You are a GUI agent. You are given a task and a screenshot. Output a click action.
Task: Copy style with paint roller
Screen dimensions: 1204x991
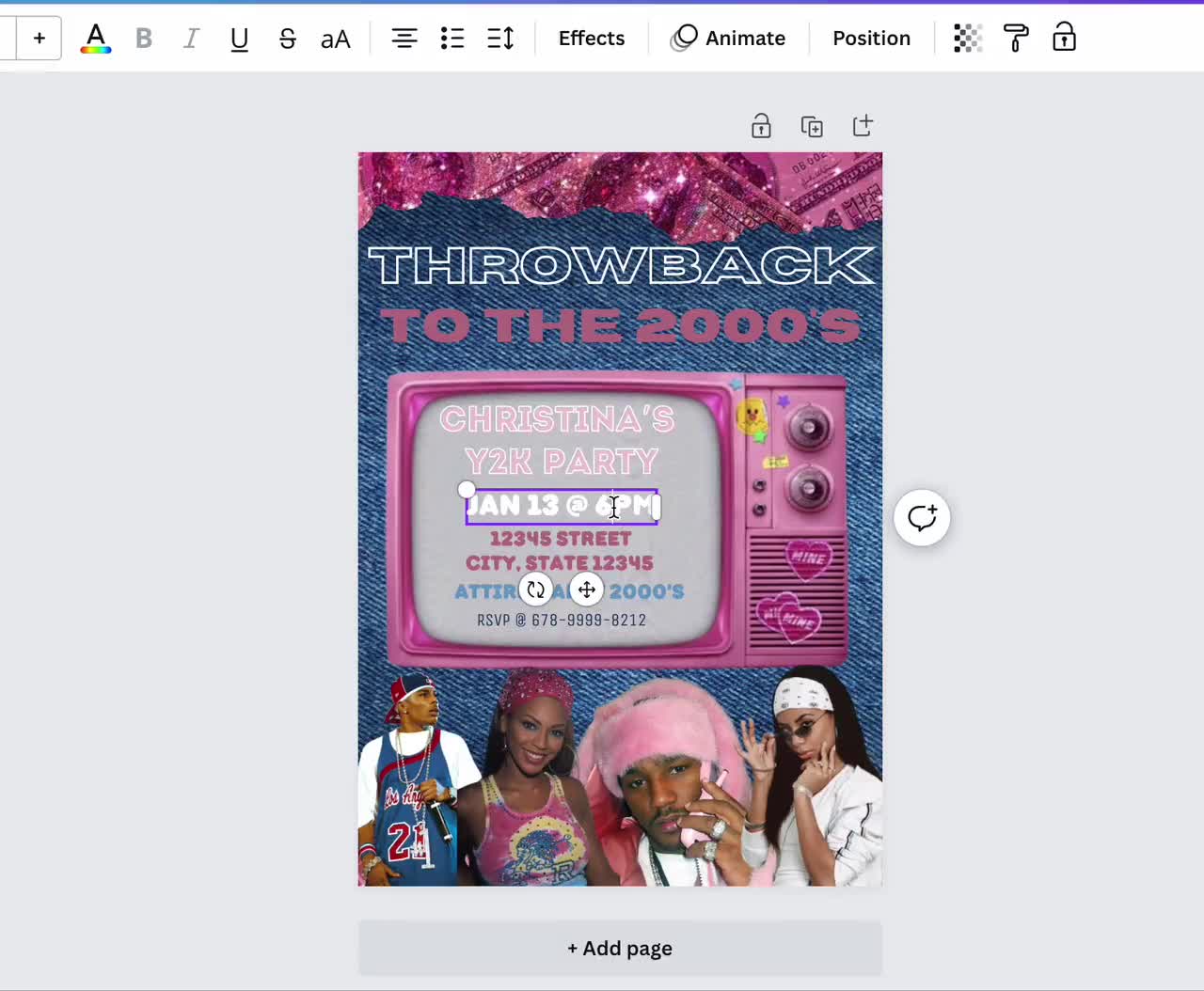[x=1016, y=39]
